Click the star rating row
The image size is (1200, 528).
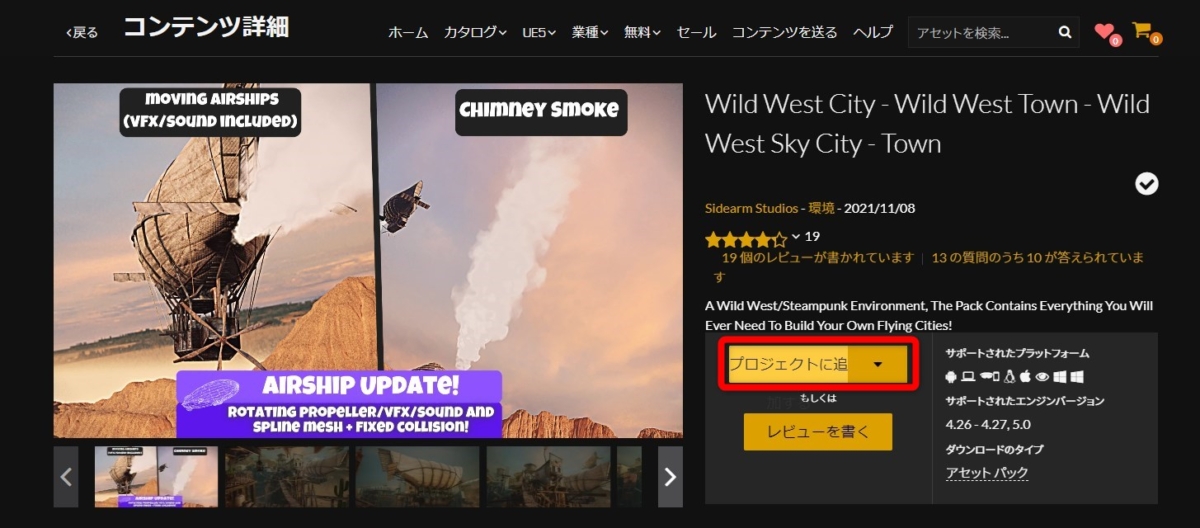pos(746,239)
